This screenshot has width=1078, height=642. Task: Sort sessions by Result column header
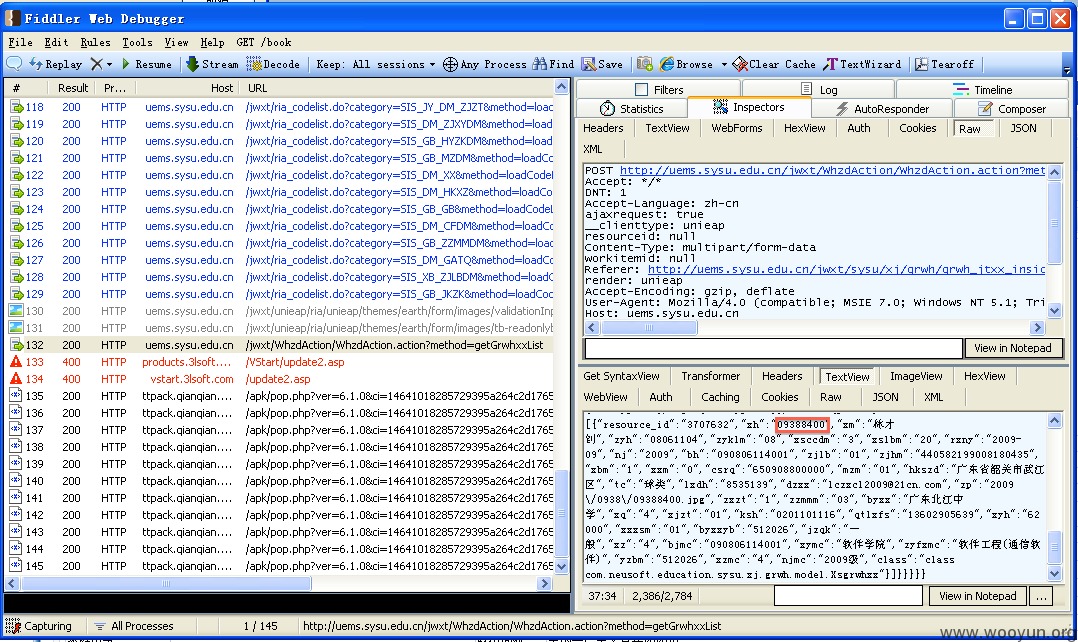click(x=72, y=88)
